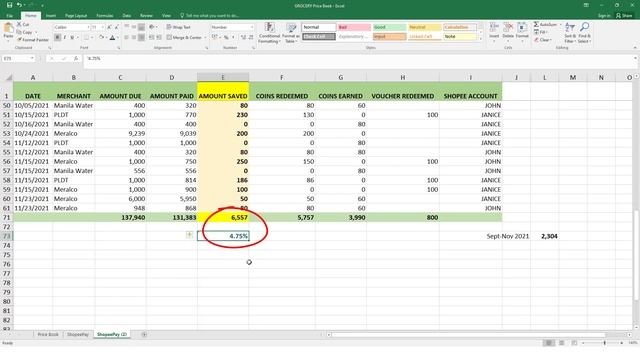Open the Clear dropdown in Editing group
This screenshot has height=360, width=640.
coord(543,40)
